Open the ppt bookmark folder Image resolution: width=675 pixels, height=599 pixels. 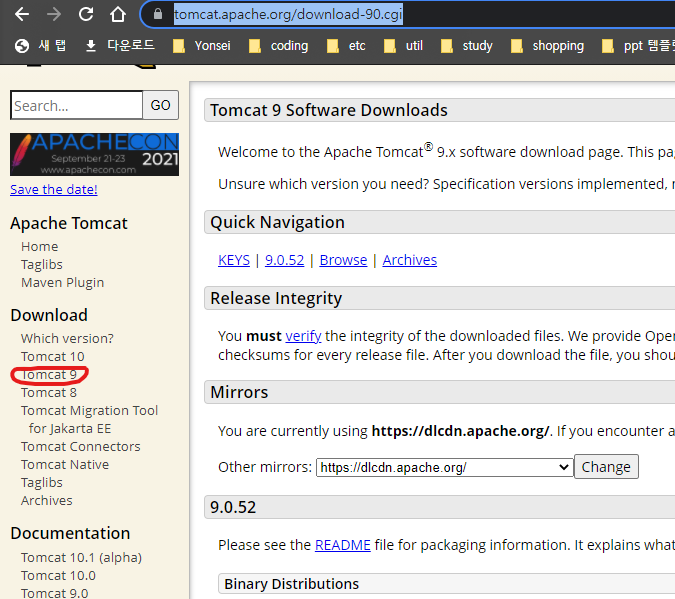tap(638, 46)
